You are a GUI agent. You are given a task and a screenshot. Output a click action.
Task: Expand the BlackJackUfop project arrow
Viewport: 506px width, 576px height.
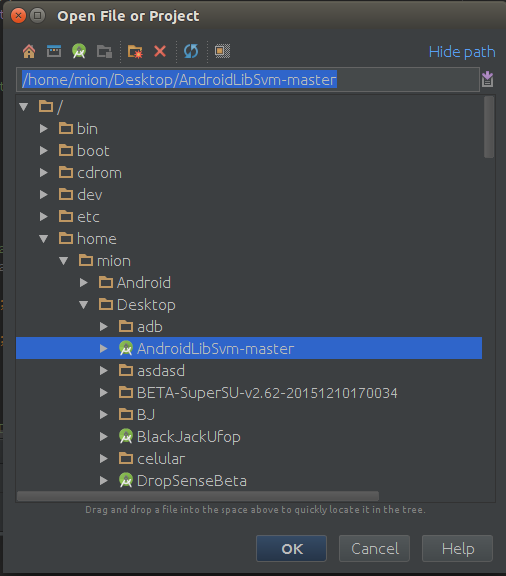click(x=104, y=436)
